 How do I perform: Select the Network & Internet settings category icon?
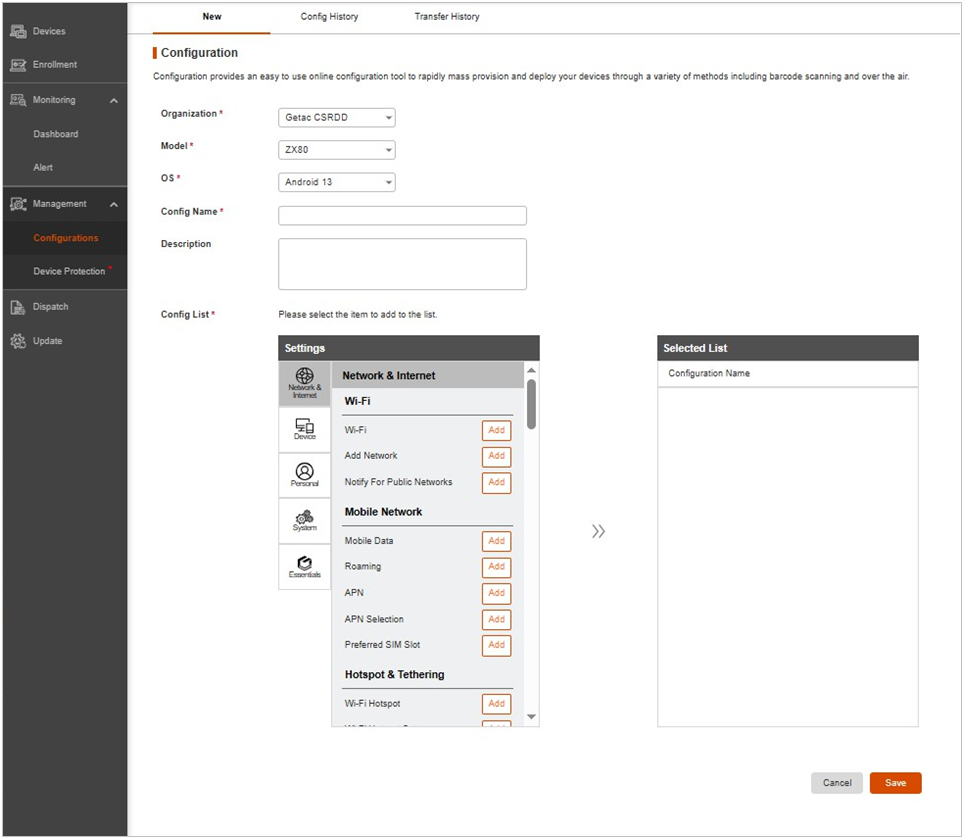tap(304, 382)
